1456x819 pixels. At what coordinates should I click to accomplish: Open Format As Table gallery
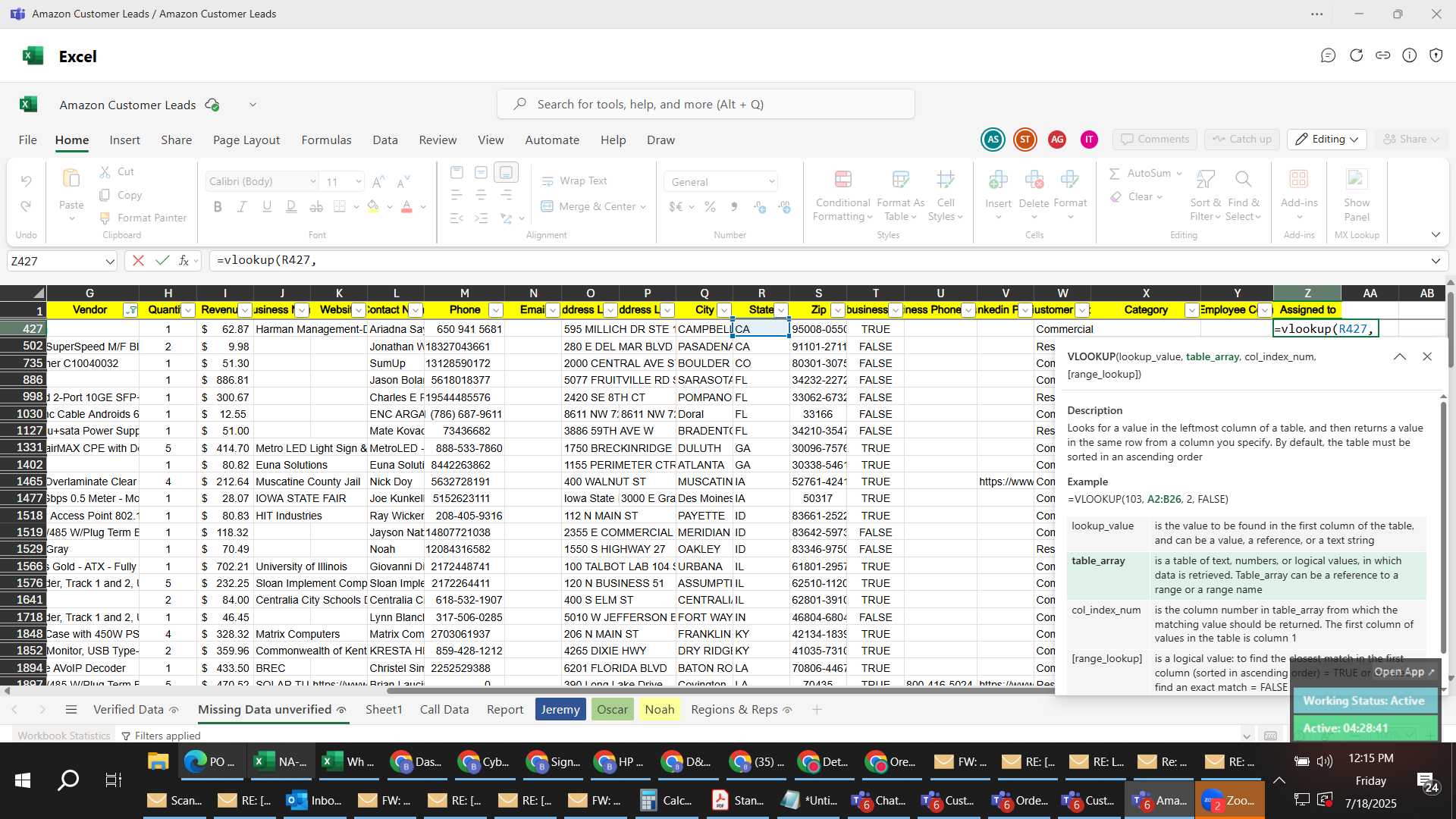(900, 196)
